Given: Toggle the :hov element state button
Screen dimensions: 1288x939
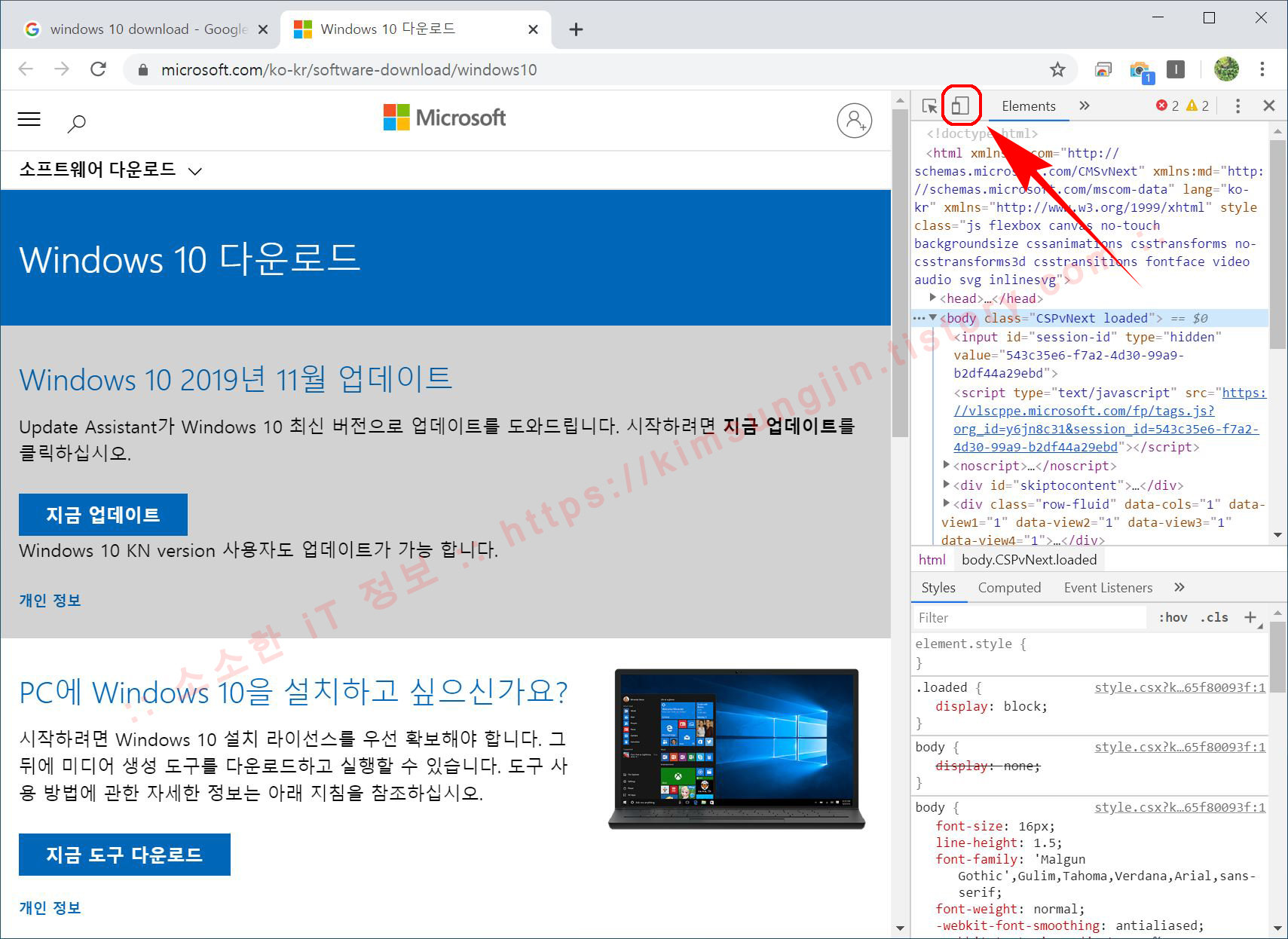Looking at the screenshot, I should tap(1173, 618).
